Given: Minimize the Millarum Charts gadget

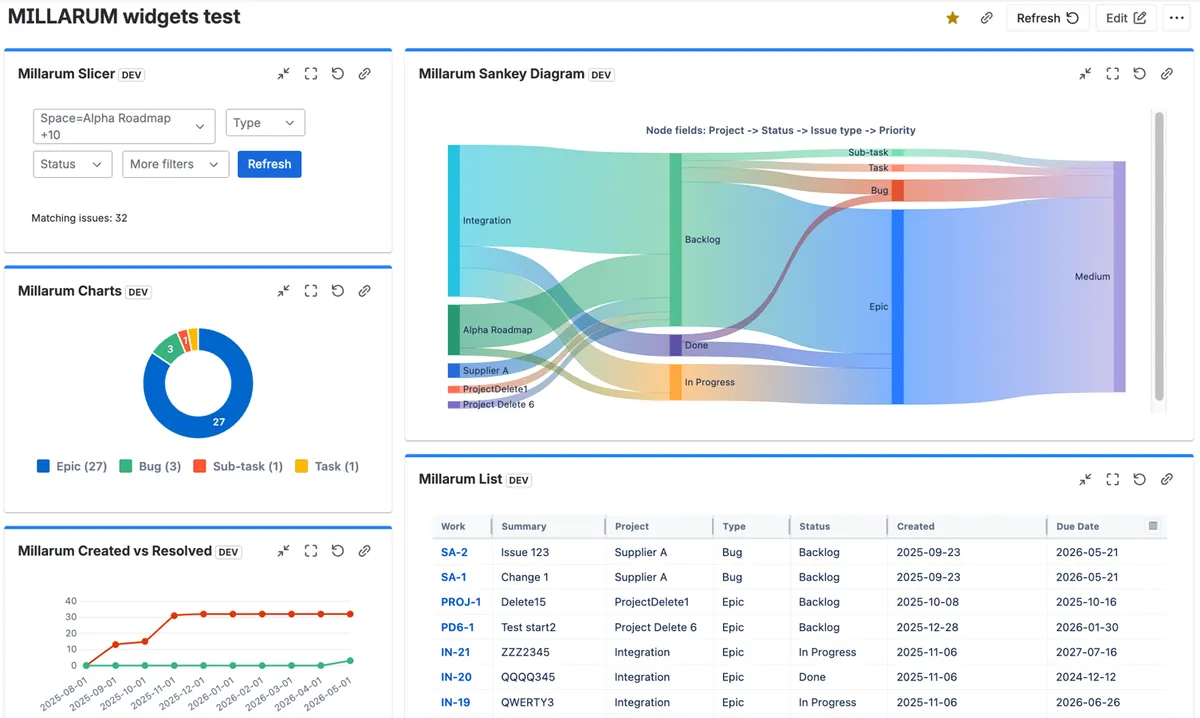Looking at the screenshot, I should [x=284, y=291].
